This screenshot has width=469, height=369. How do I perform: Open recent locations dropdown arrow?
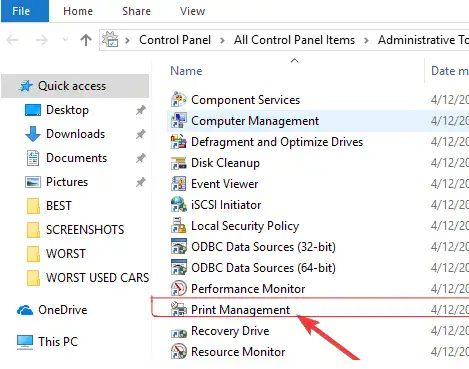65,40
